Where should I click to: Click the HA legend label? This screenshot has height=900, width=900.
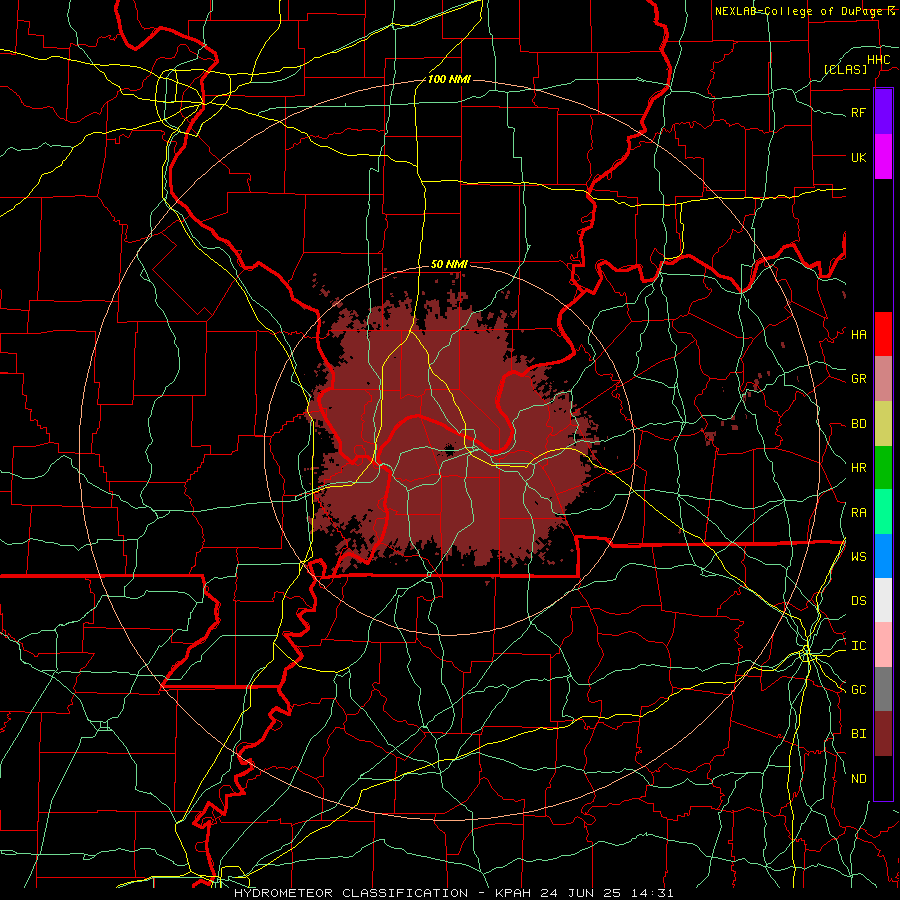click(x=858, y=335)
